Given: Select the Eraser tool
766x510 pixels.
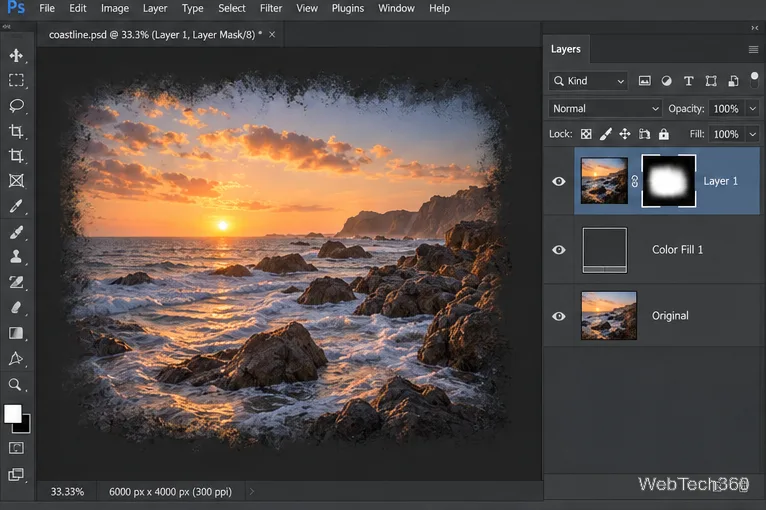Looking at the screenshot, I should click(16, 307).
